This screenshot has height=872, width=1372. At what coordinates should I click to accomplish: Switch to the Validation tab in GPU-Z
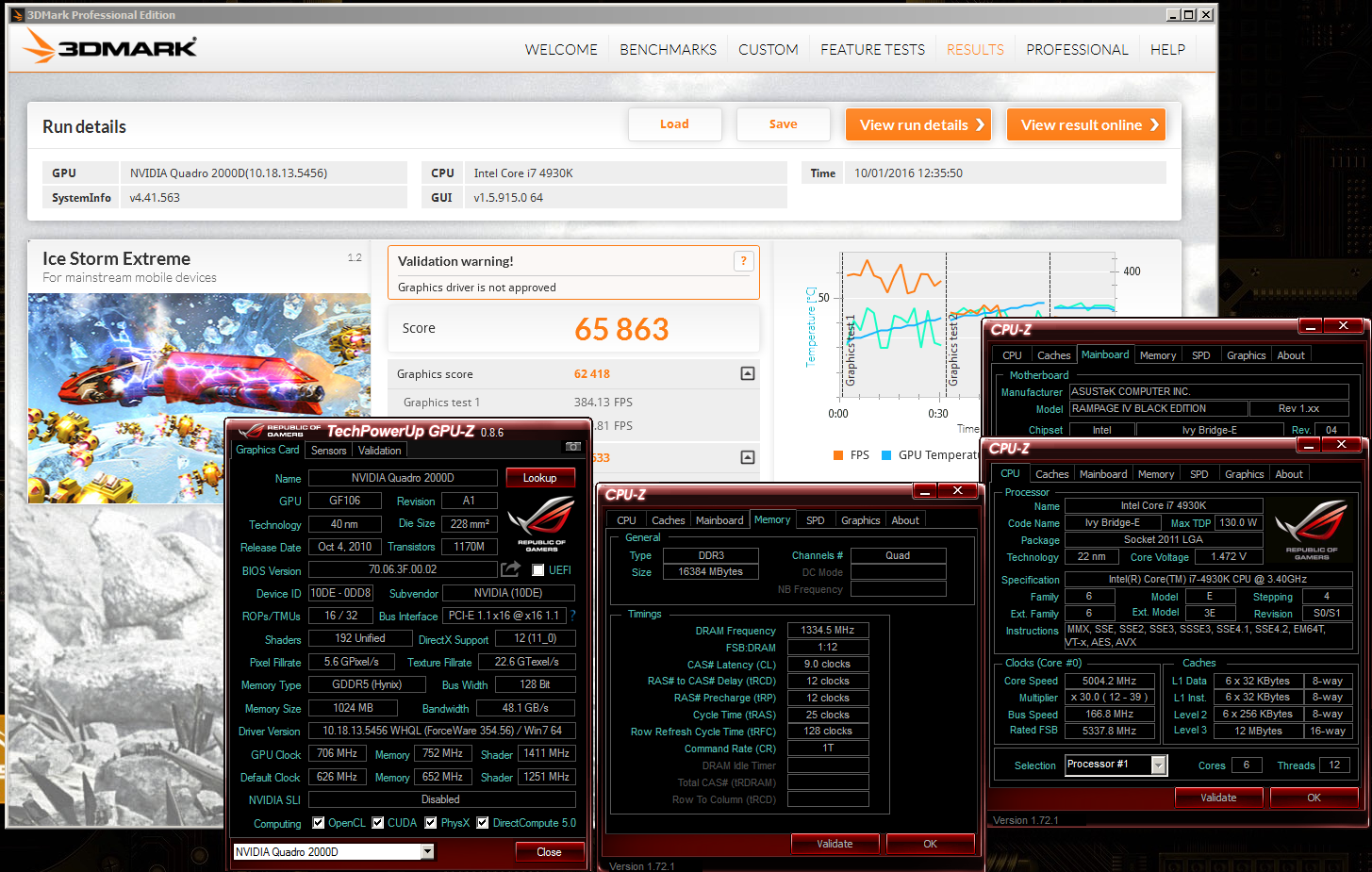pos(379,451)
